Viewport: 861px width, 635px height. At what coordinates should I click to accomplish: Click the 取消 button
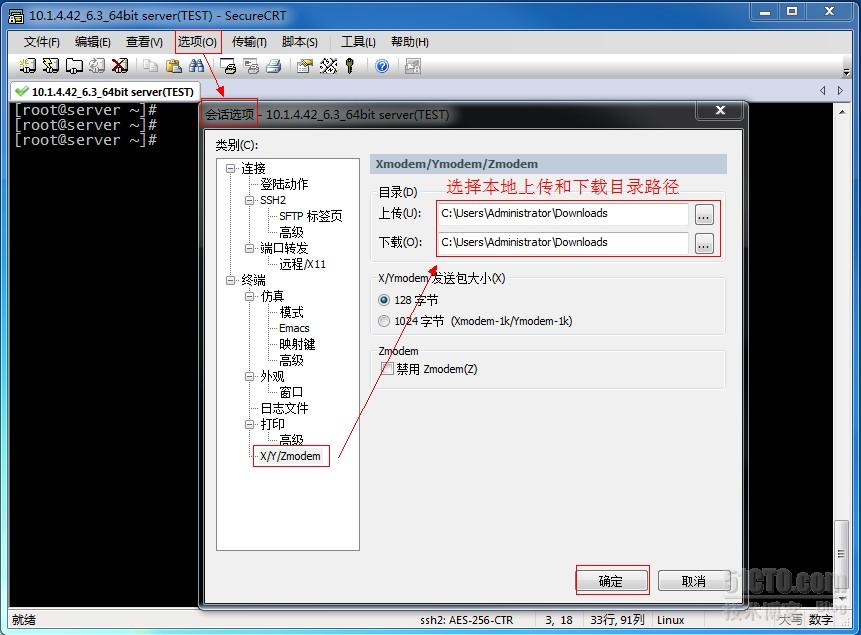click(694, 581)
